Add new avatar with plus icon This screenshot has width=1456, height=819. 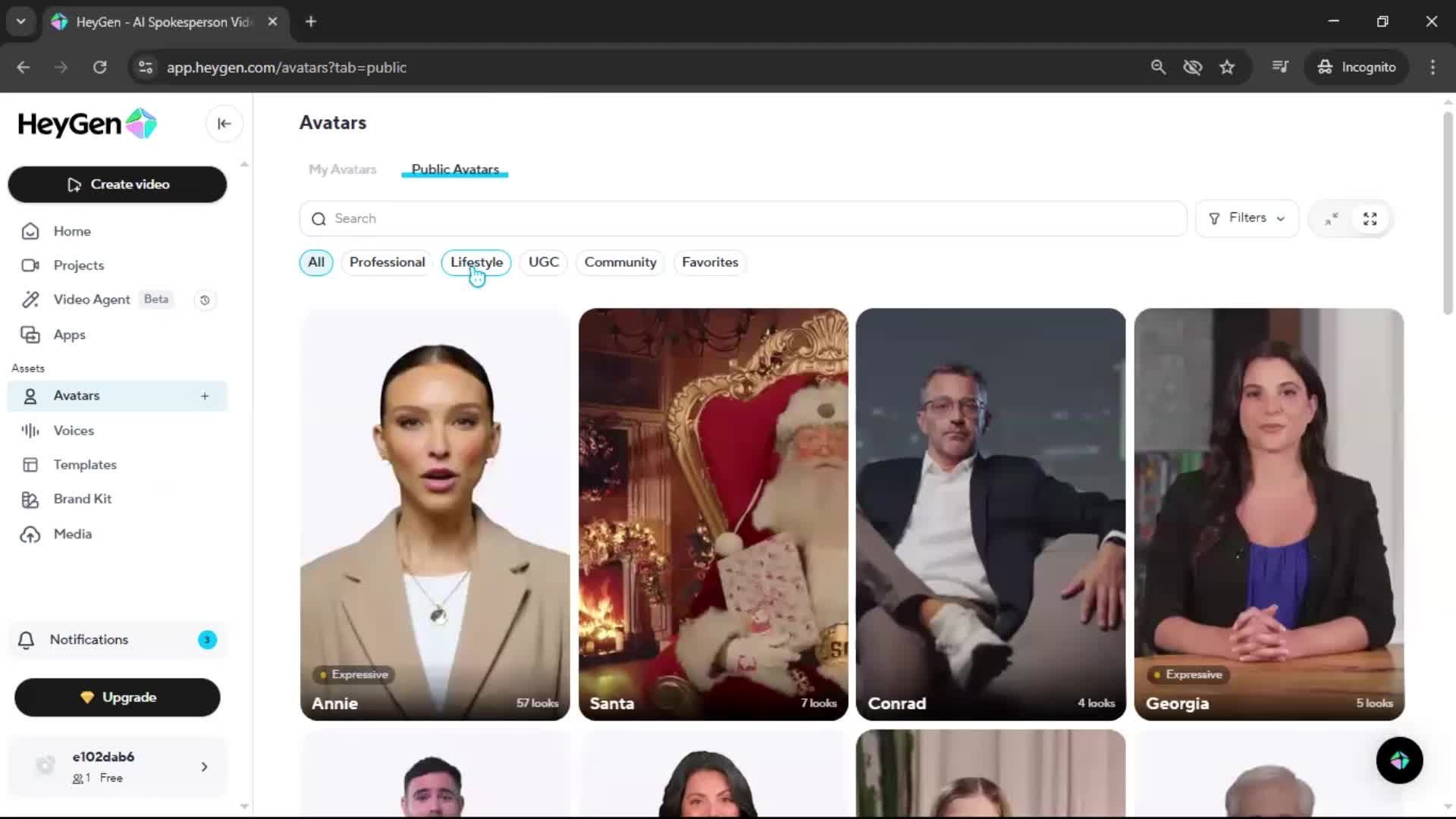[x=205, y=396]
